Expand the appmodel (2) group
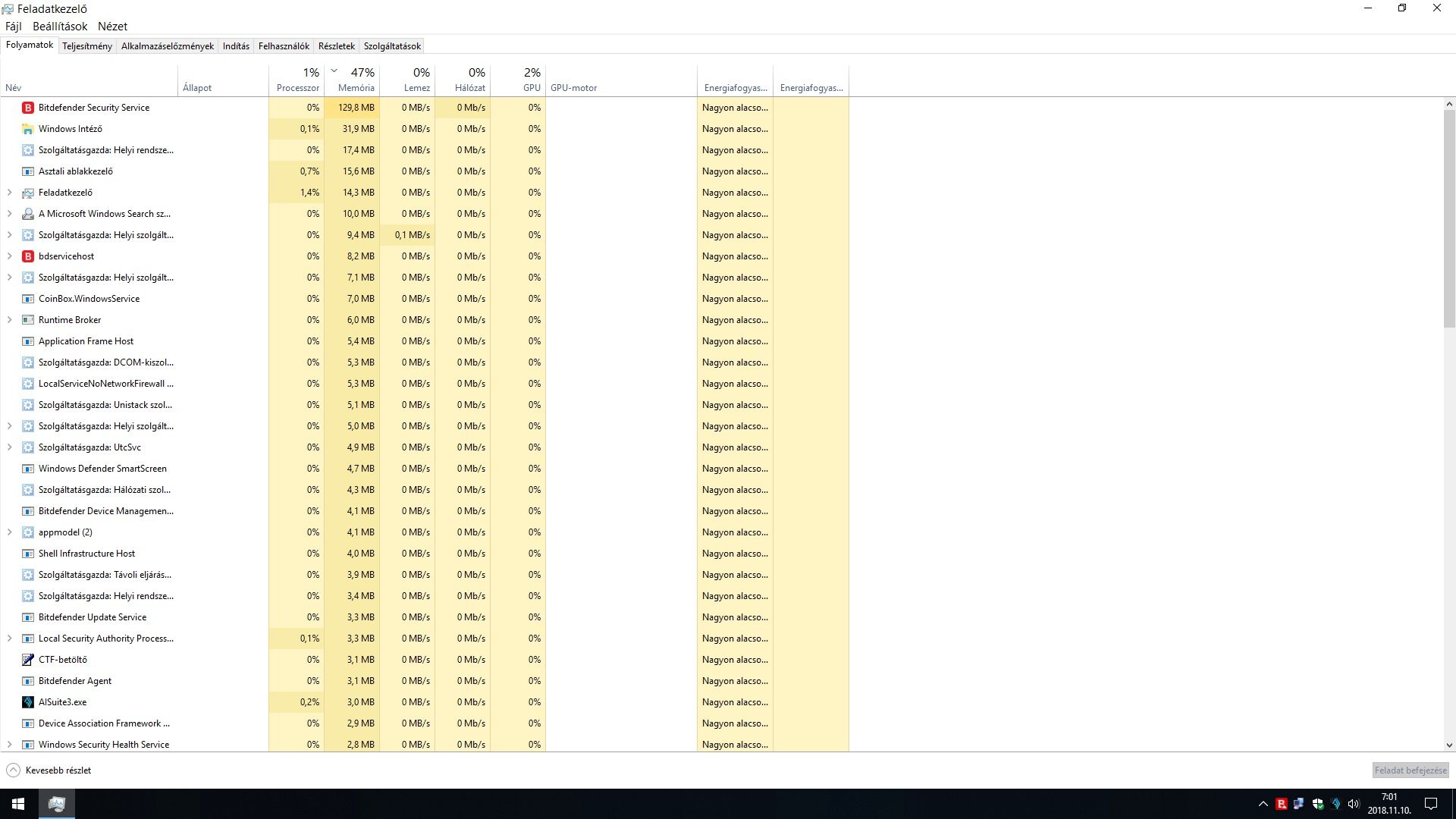1456x819 pixels. tap(9, 532)
